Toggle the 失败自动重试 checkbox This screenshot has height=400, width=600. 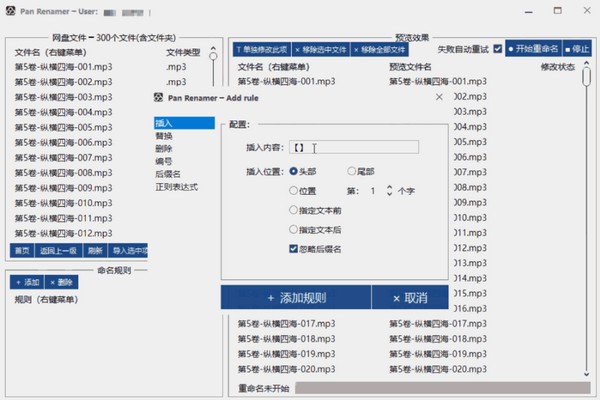pos(498,48)
